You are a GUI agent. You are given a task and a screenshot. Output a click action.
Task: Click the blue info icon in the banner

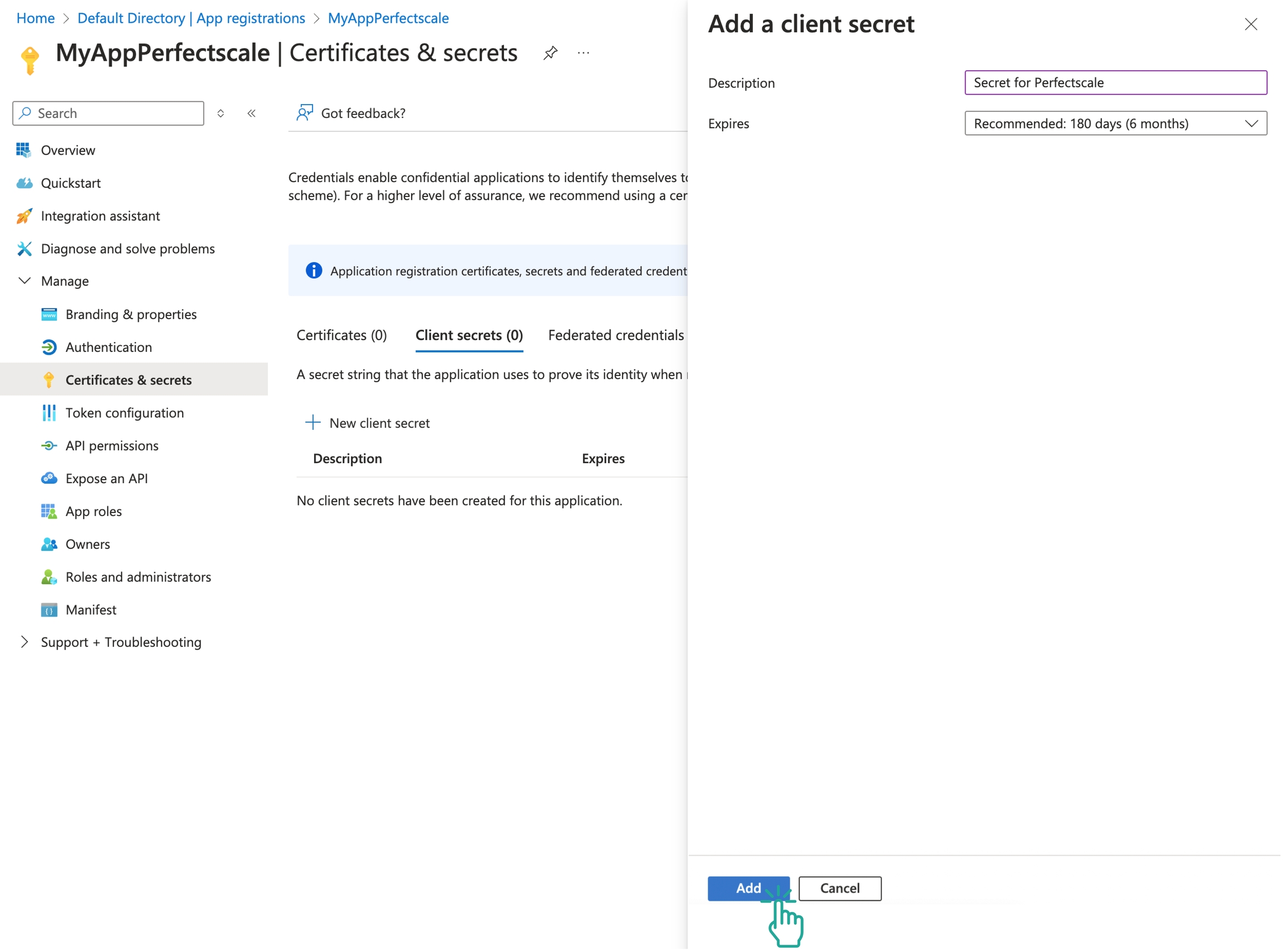(x=314, y=271)
